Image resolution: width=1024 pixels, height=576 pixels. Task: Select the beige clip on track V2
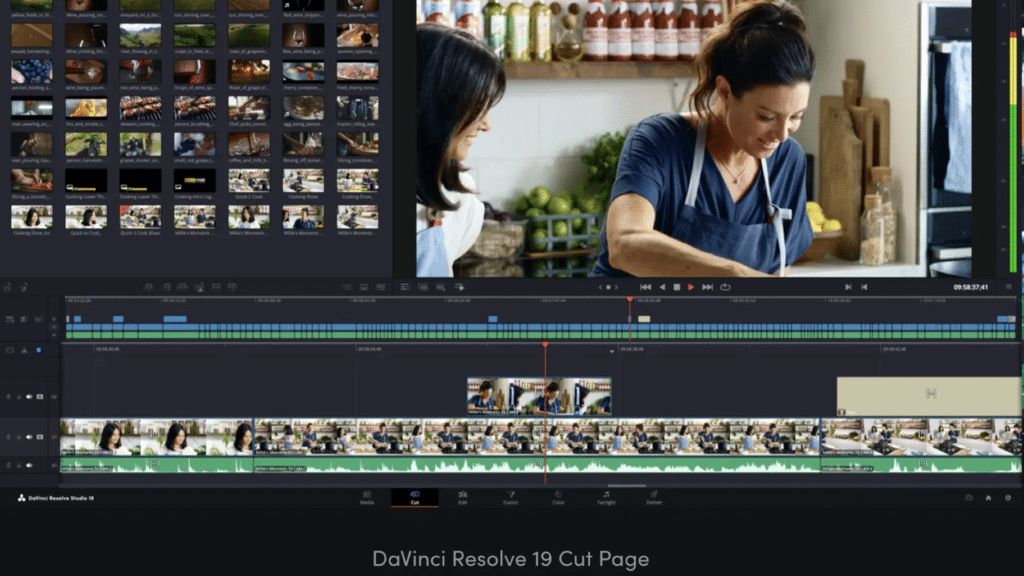click(928, 394)
